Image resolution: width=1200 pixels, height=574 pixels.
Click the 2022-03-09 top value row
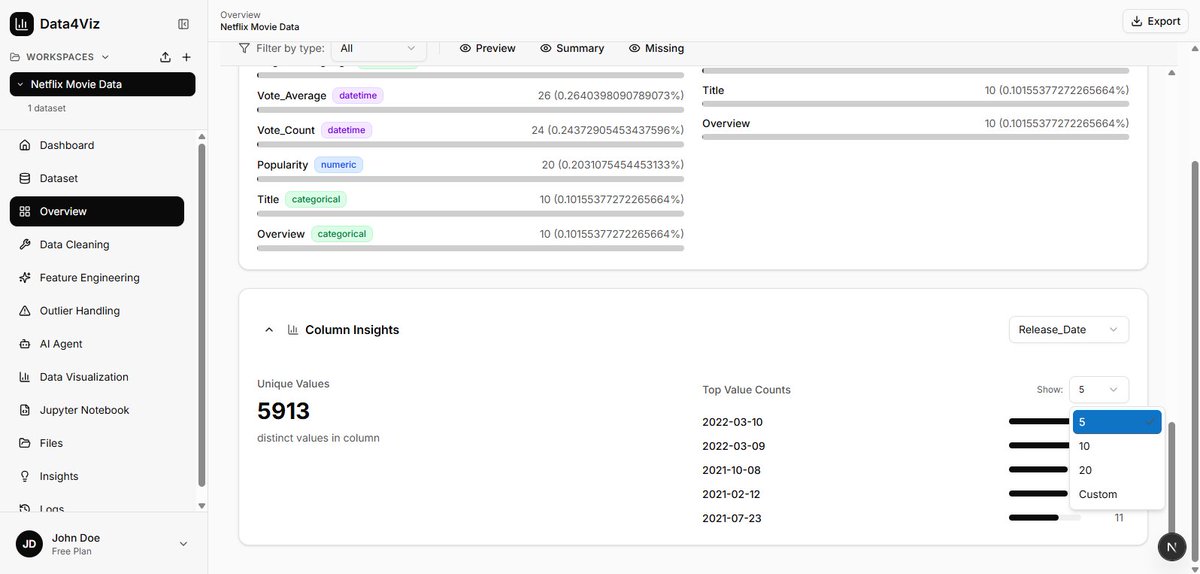coord(915,446)
